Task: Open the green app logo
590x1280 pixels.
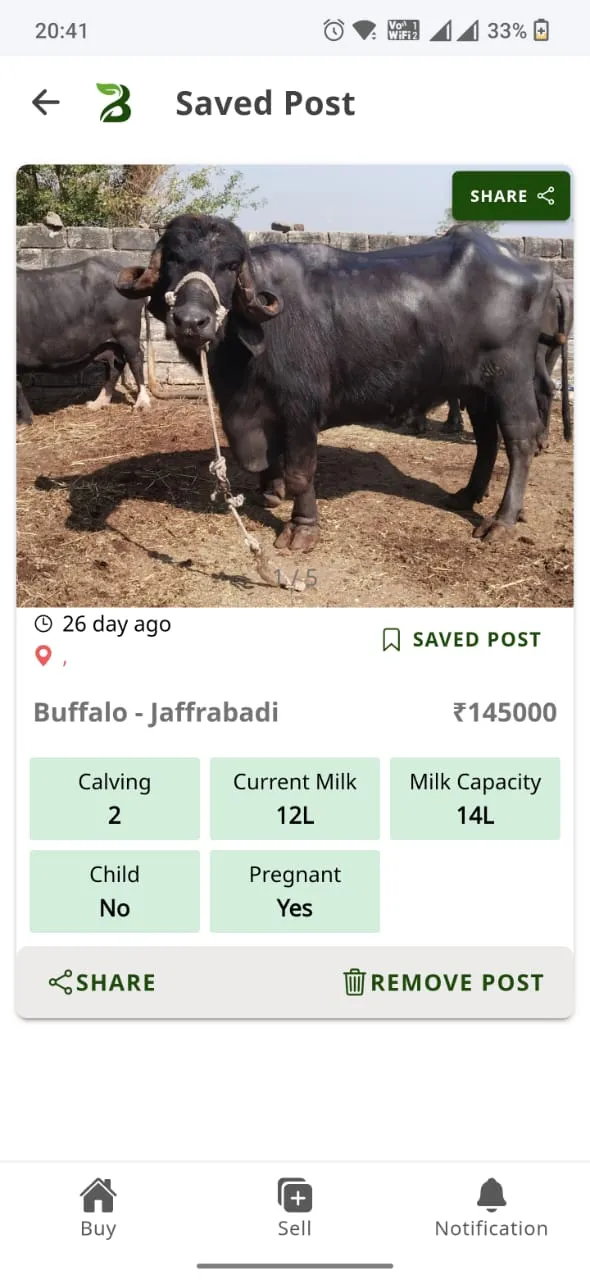Action: tap(113, 102)
